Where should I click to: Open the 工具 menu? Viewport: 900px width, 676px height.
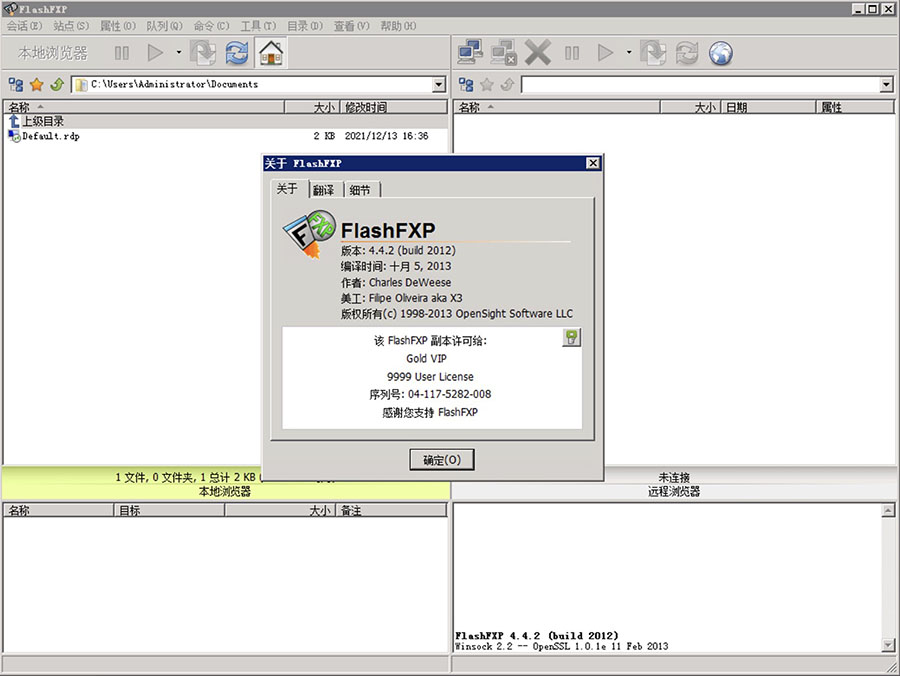pyautogui.click(x=258, y=26)
